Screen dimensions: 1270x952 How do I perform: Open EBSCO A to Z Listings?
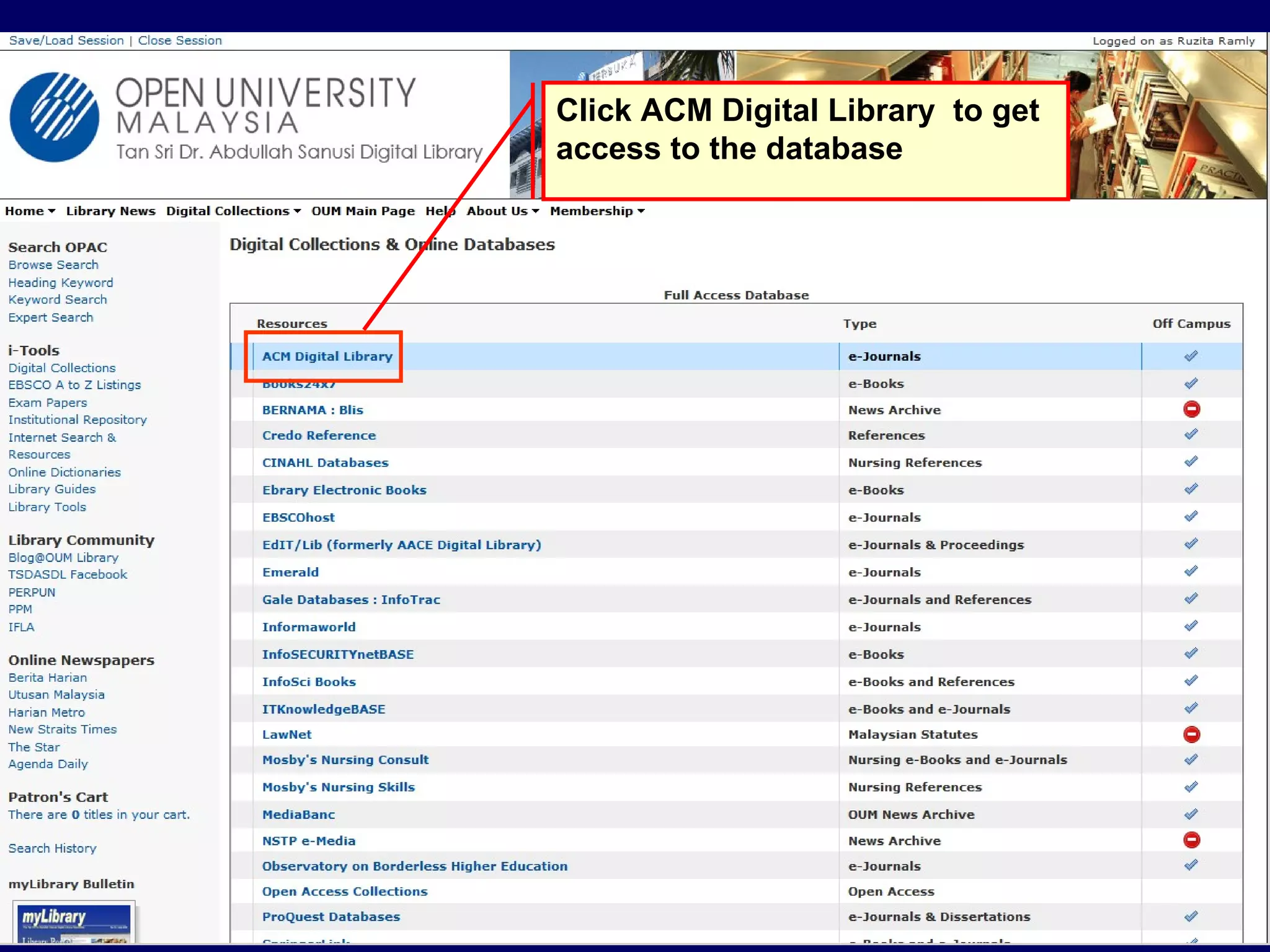(x=74, y=385)
